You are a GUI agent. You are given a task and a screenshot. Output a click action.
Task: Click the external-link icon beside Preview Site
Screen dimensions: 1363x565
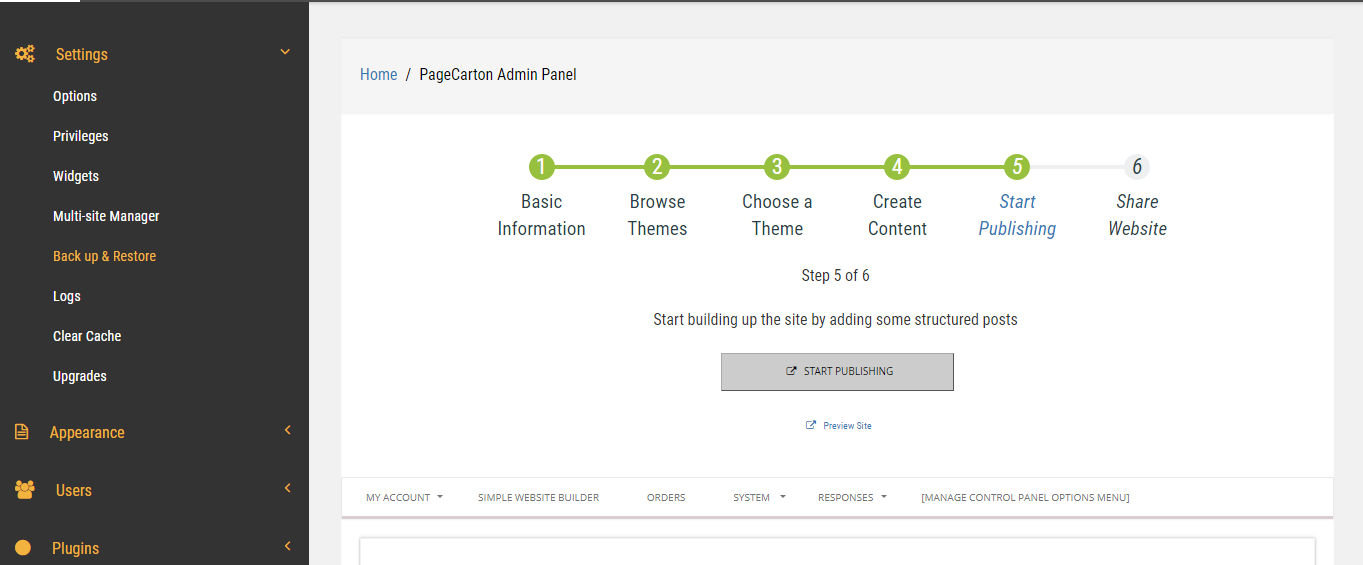(811, 425)
